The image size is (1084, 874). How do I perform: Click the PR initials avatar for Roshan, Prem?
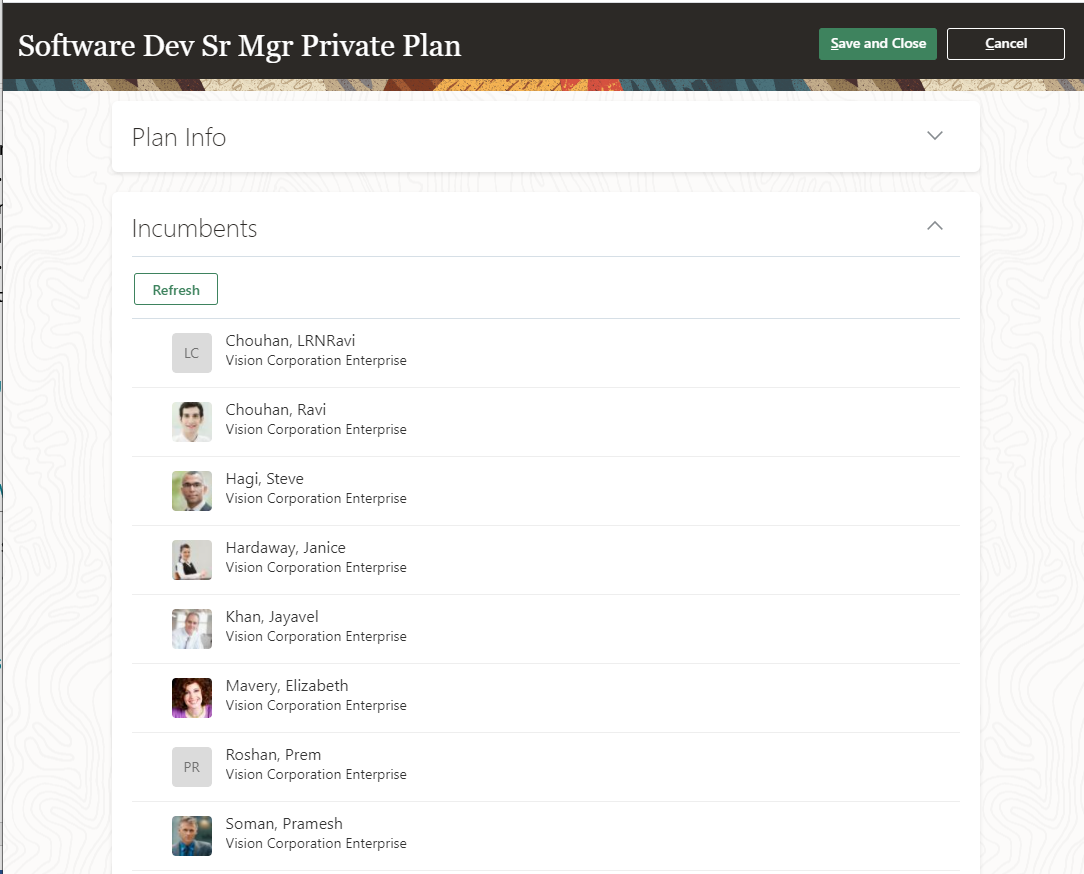tap(191, 766)
